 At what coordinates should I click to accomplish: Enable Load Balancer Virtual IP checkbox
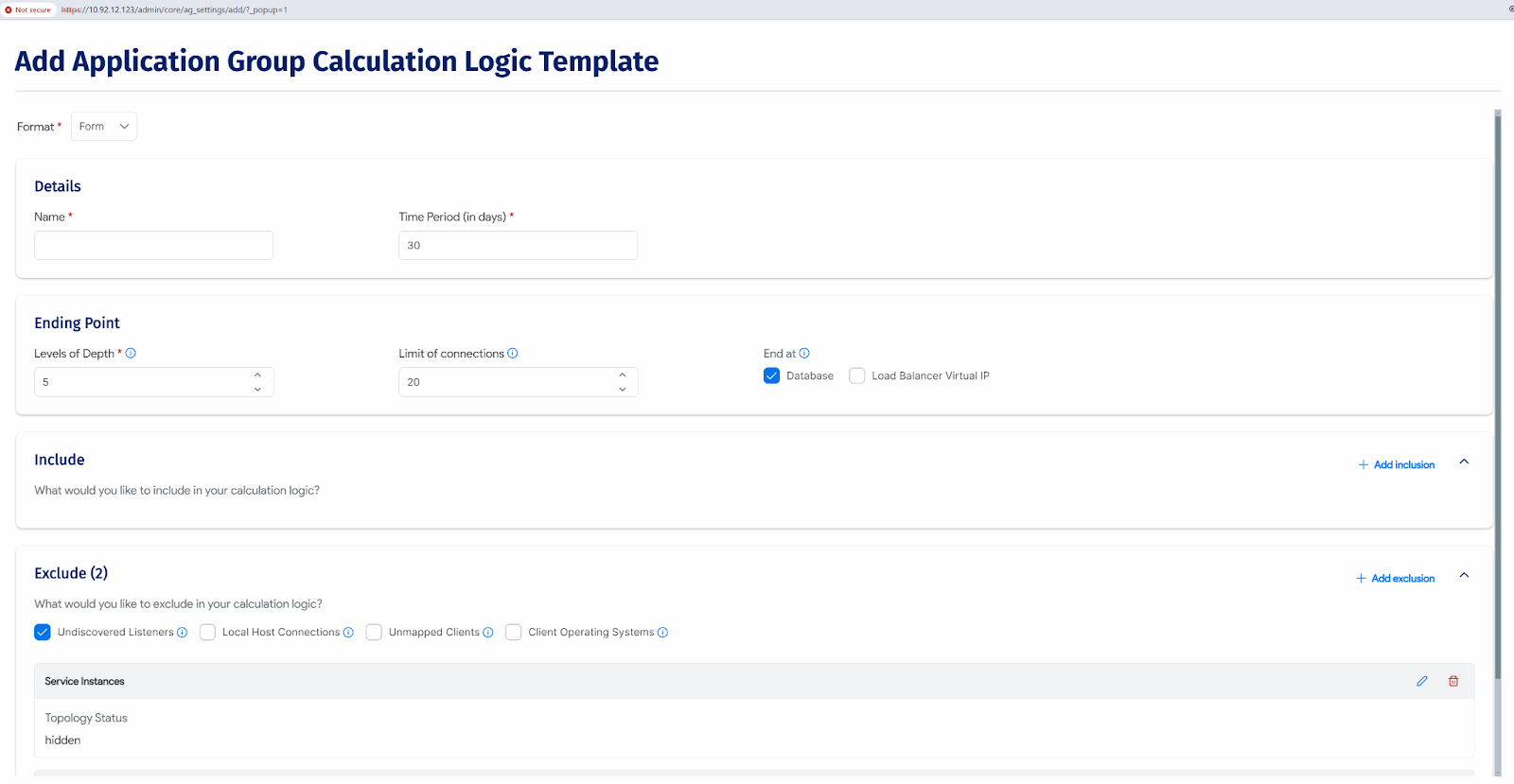(857, 375)
